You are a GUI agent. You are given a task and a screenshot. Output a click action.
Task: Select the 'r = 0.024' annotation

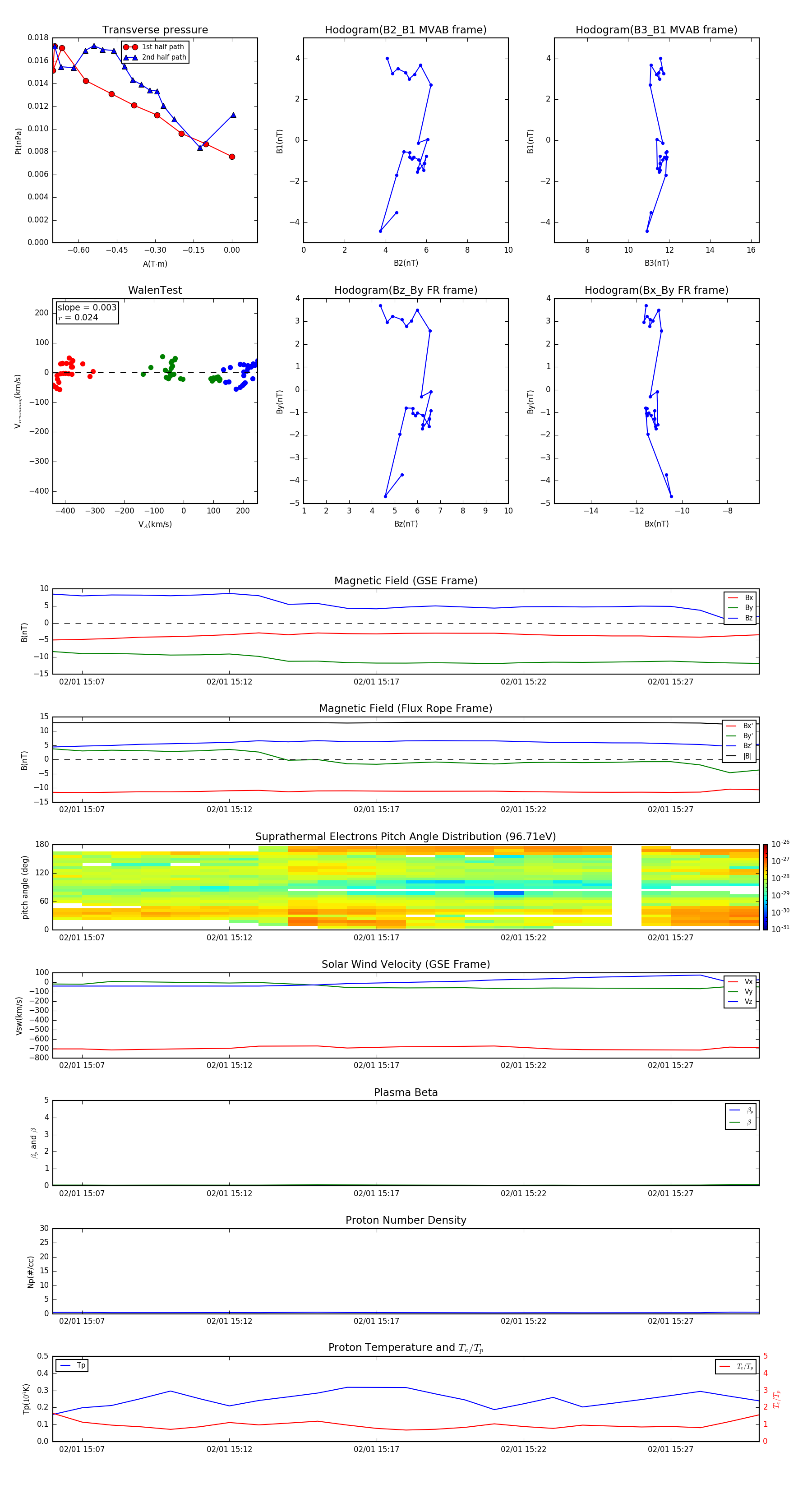[78, 318]
